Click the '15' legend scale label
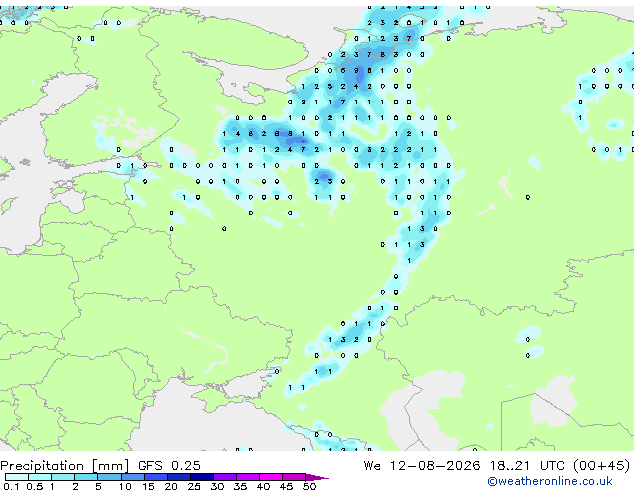Image resolution: width=634 pixels, height=490 pixels. pyautogui.click(x=148, y=486)
